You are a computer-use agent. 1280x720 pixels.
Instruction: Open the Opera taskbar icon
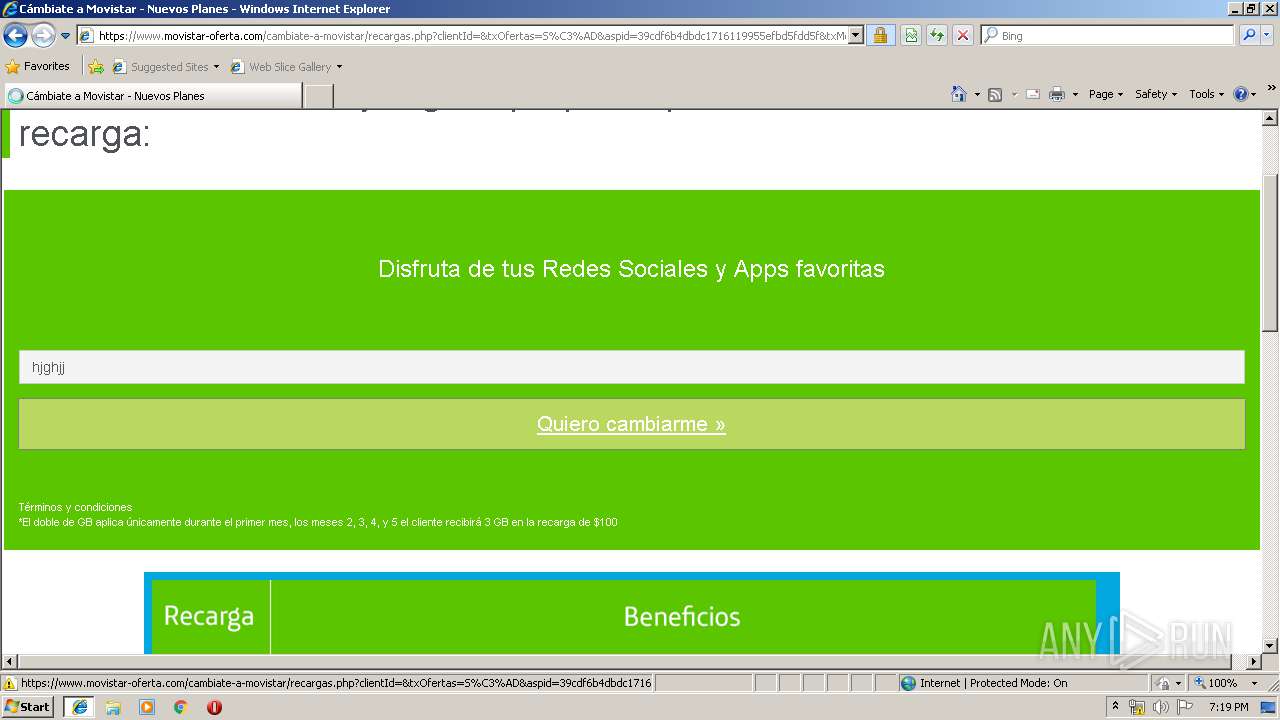214,707
